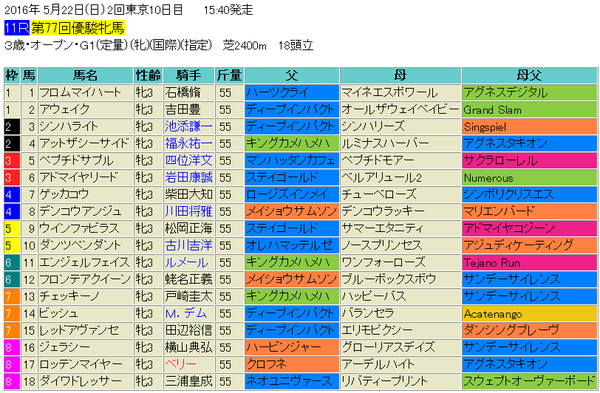This screenshot has width=600, height=393.
Task: Click horse name ダンツペンダント
Action: pyautogui.click(x=80, y=245)
